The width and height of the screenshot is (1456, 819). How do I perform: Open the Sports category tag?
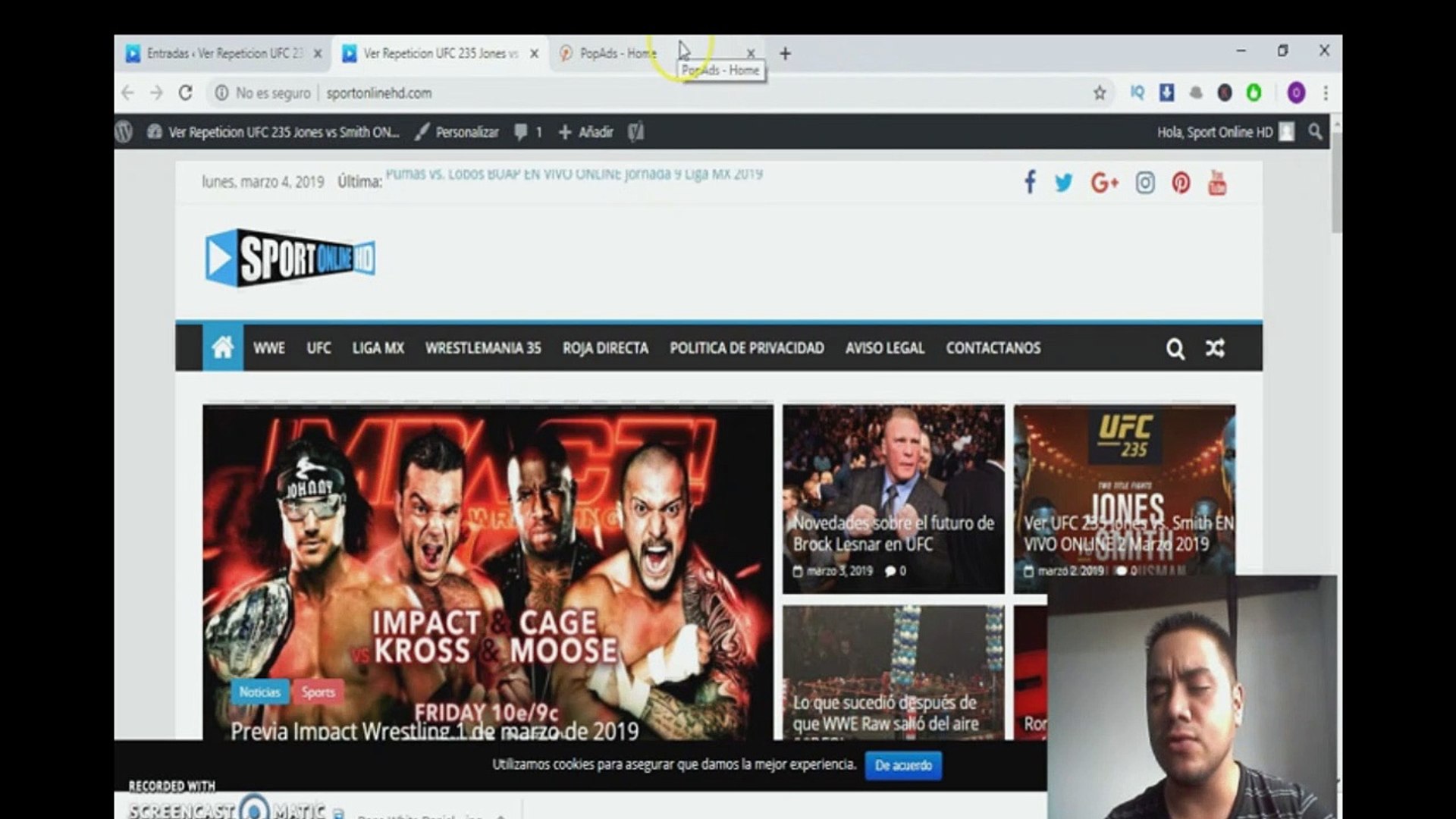tap(318, 692)
